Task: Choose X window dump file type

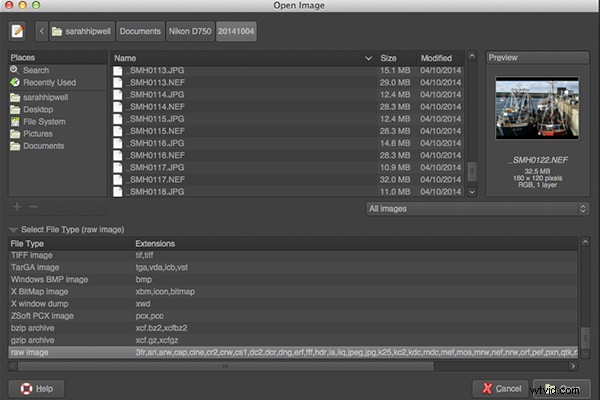Action: click(x=293, y=304)
